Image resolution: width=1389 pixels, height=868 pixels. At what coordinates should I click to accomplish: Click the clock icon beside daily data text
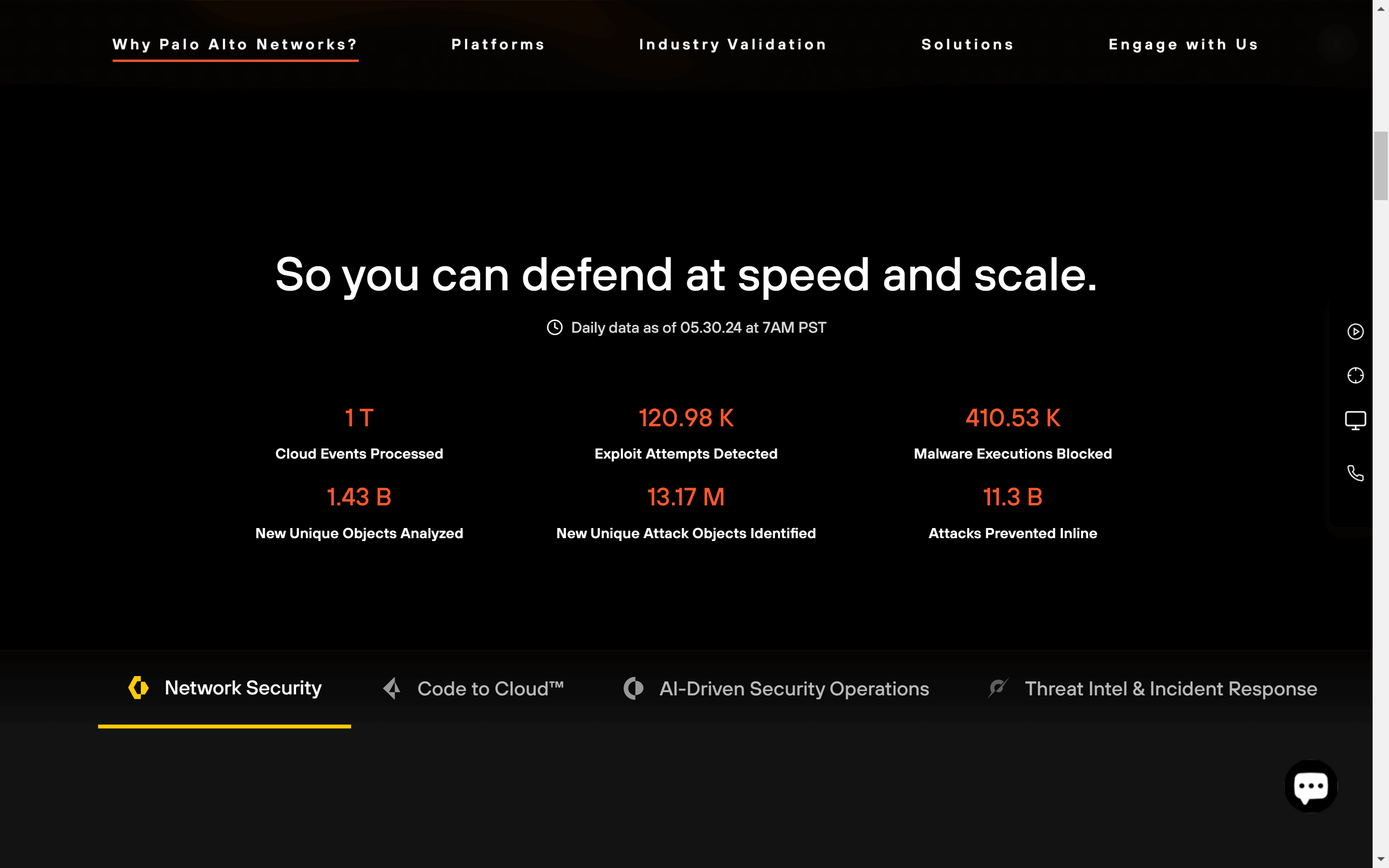point(555,327)
